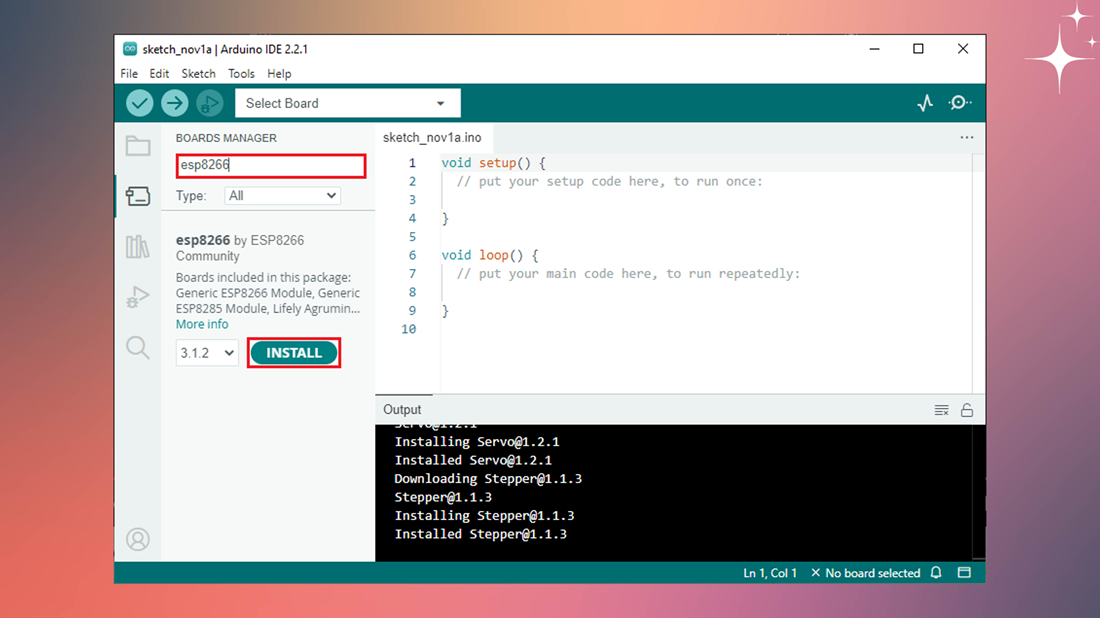Open the Library Manager sidebar icon
1100x618 pixels.
tap(138, 246)
